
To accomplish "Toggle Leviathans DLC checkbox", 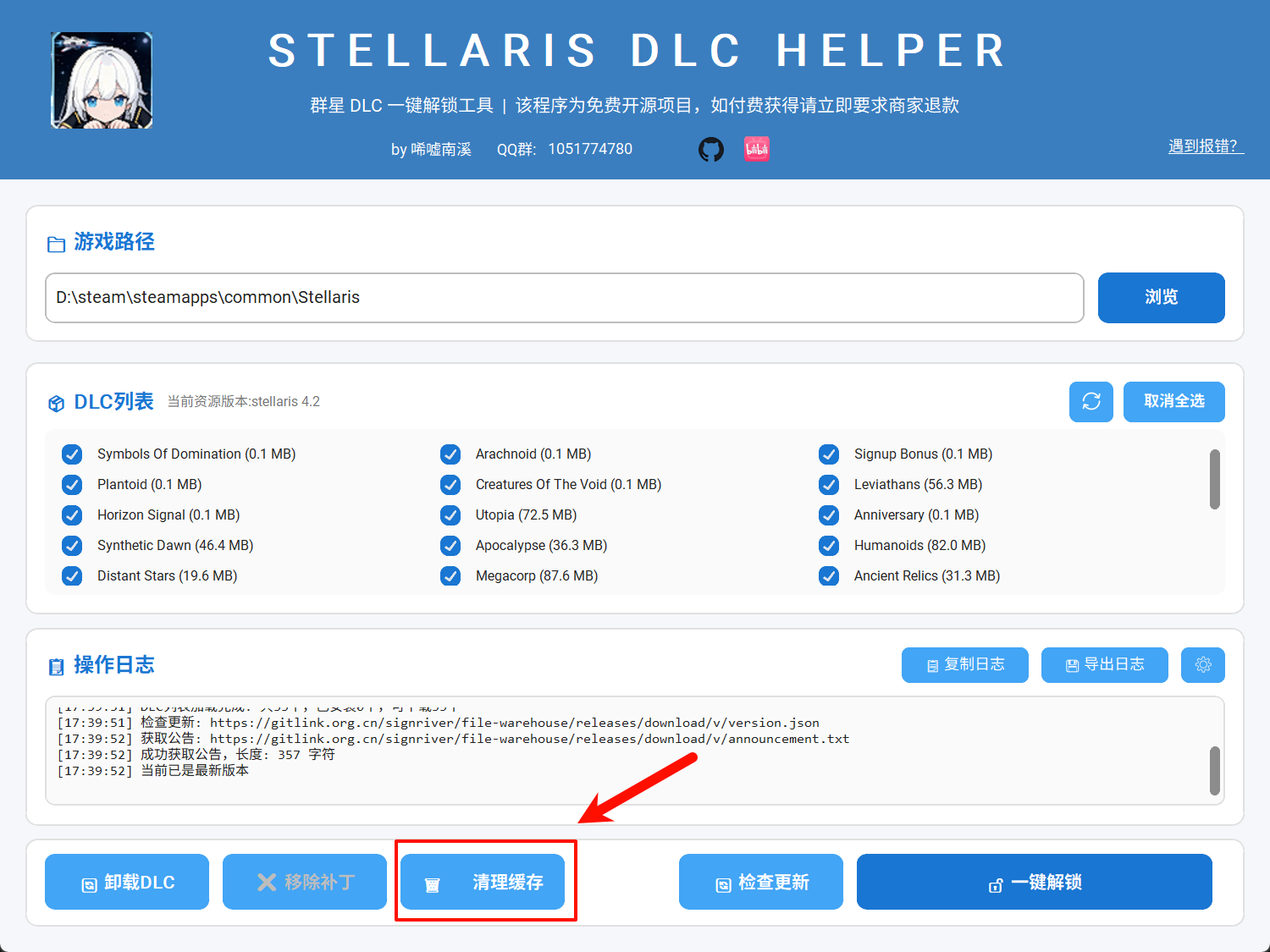I will [x=829, y=485].
